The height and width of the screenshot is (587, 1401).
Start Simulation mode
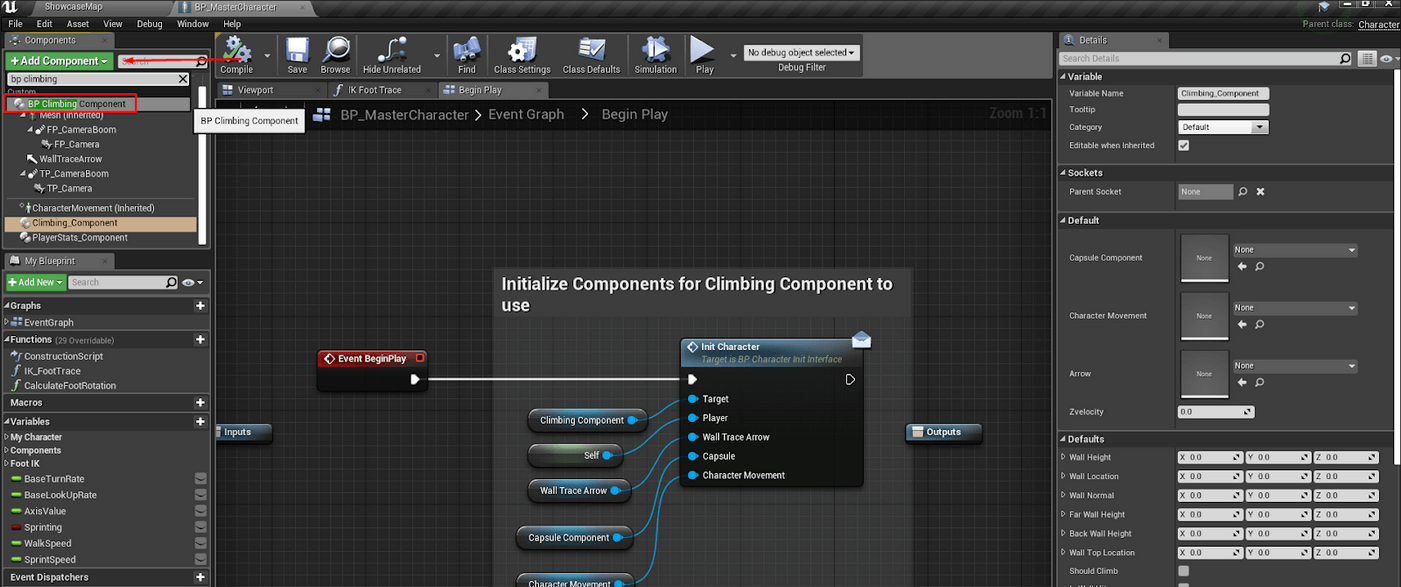coord(655,55)
